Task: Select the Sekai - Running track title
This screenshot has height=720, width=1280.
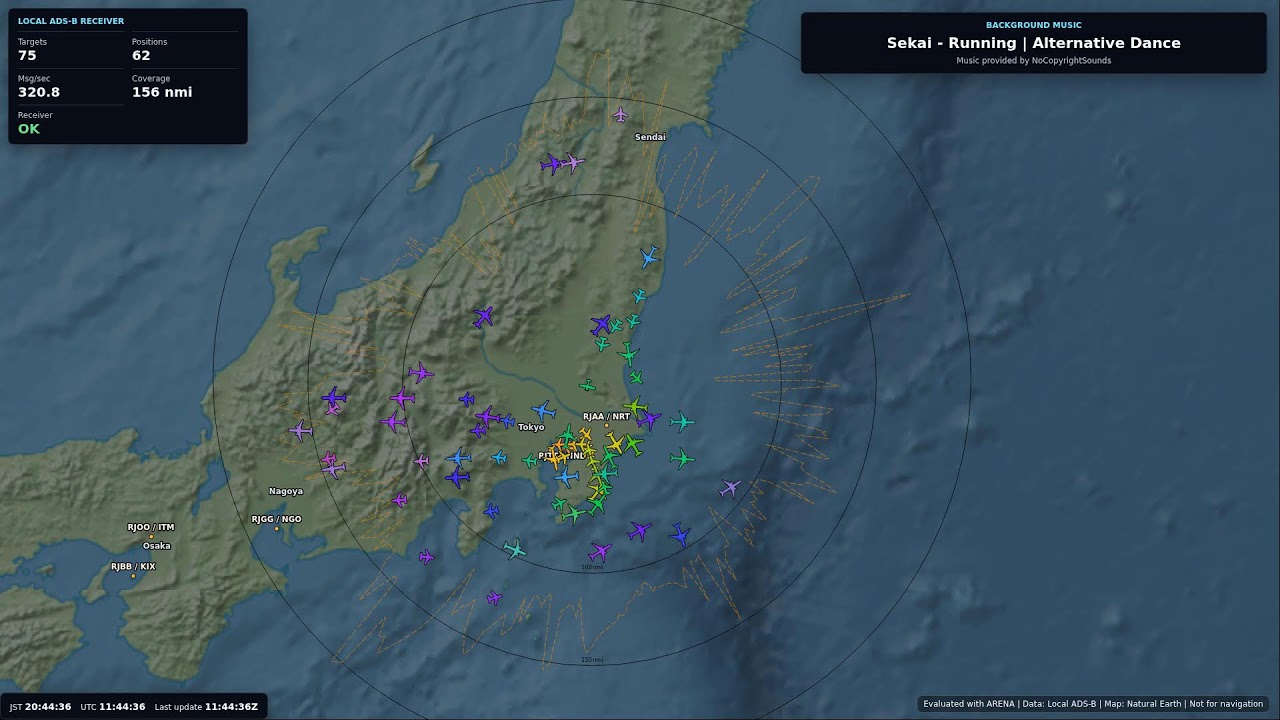Action: [x=1034, y=43]
